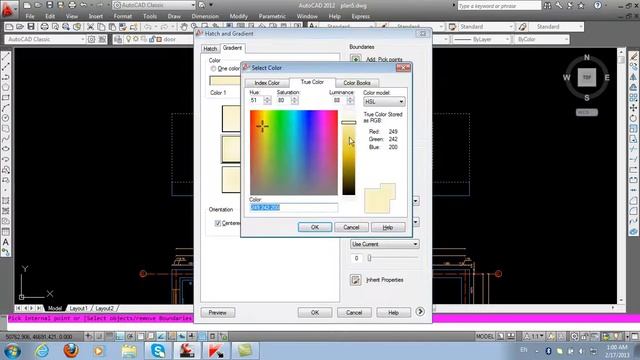Click the New drawing icon in standard toolbar

[10, 27]
